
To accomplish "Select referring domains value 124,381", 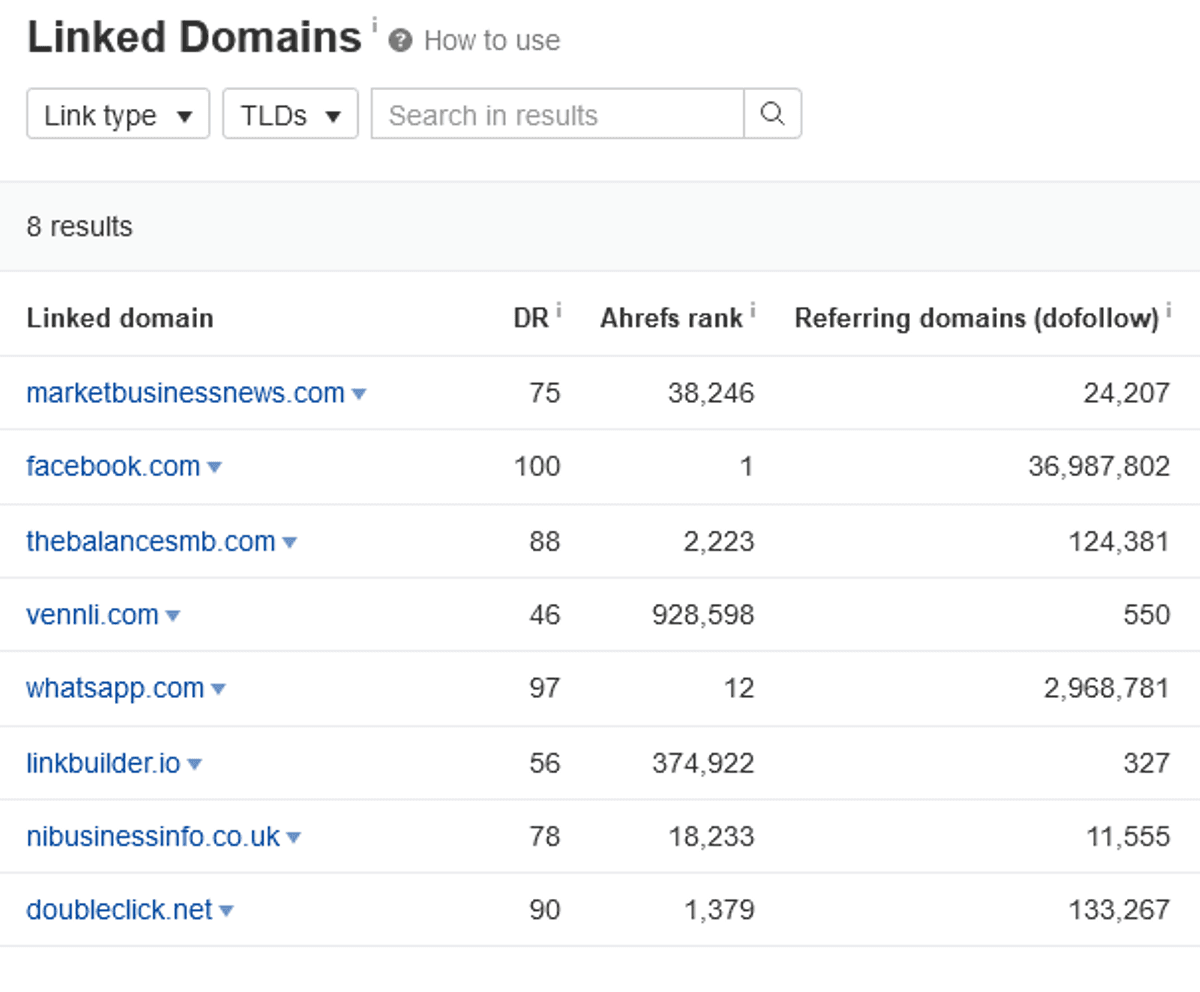I will tap(1119, 541).
